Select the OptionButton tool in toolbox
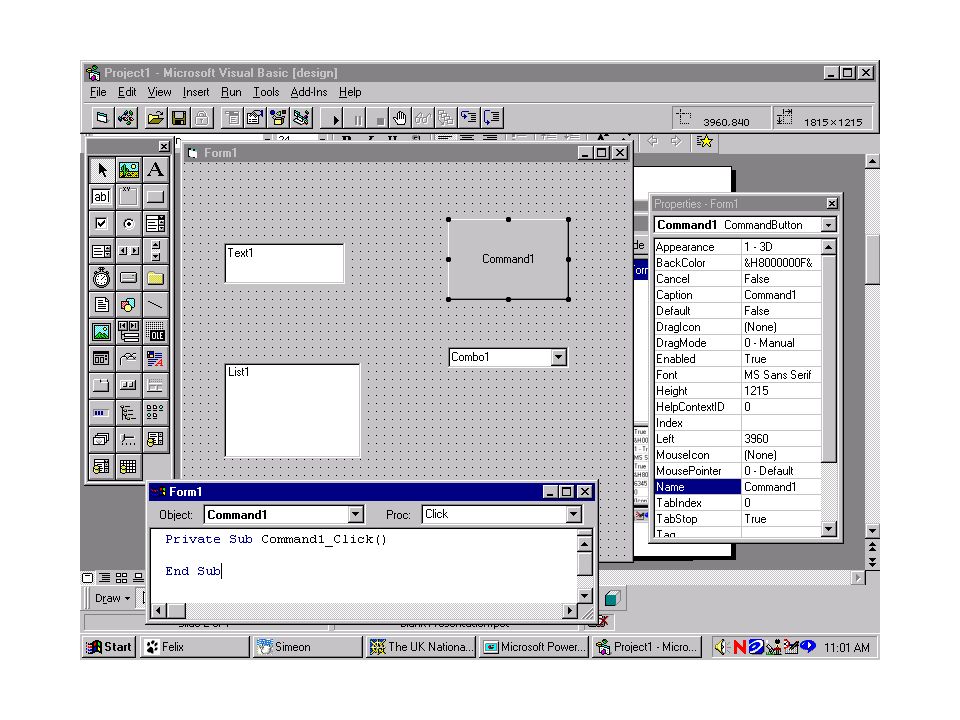This screenshot has height=720, width=960. (129, 224)
